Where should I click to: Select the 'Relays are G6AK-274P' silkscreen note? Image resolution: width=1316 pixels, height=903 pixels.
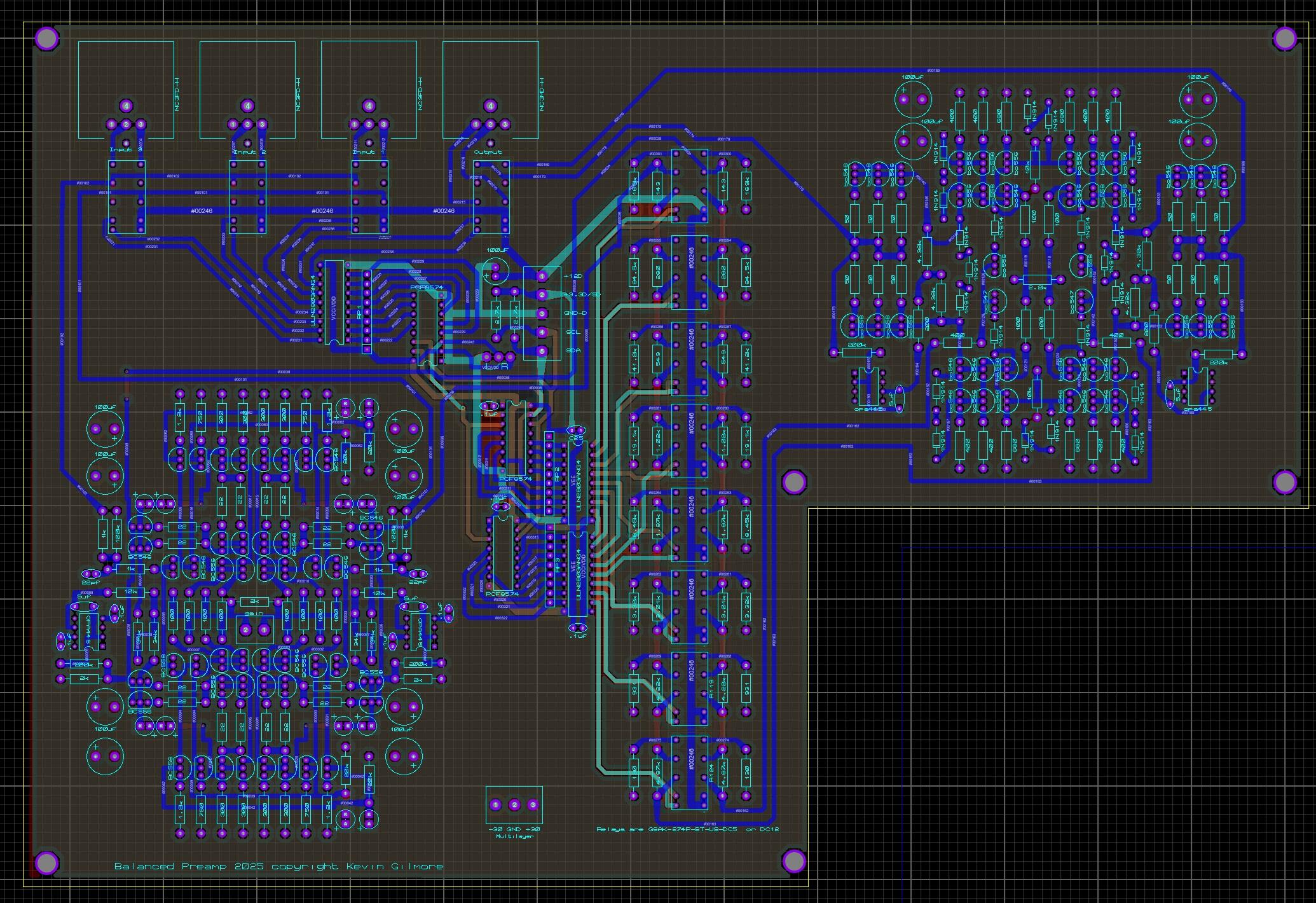pyautogui.click(x=687, y=829)
